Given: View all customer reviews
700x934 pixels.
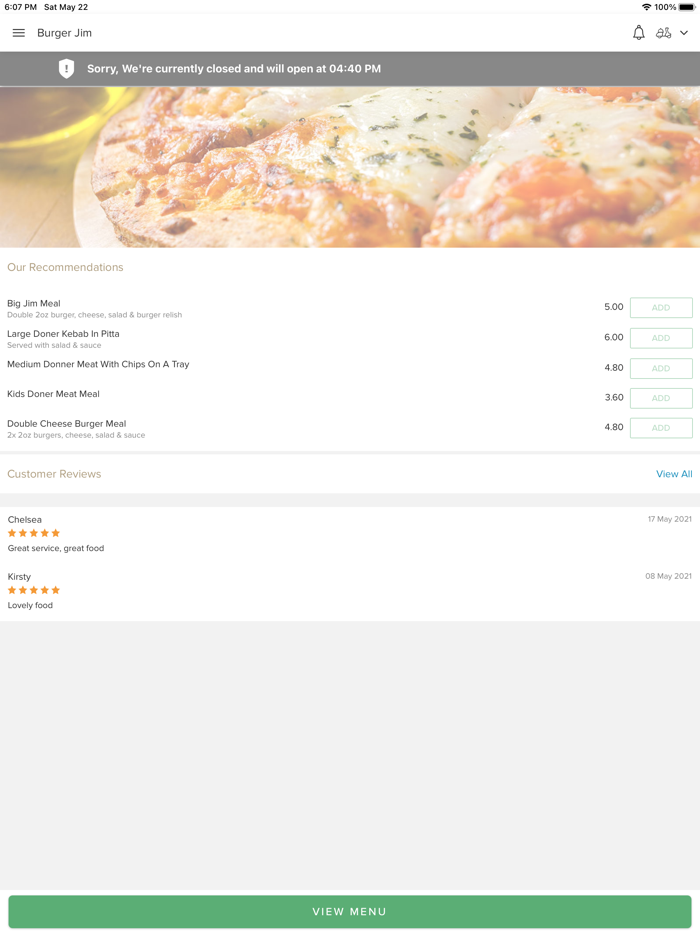Looking at the screenshot, I should (674, 474).
